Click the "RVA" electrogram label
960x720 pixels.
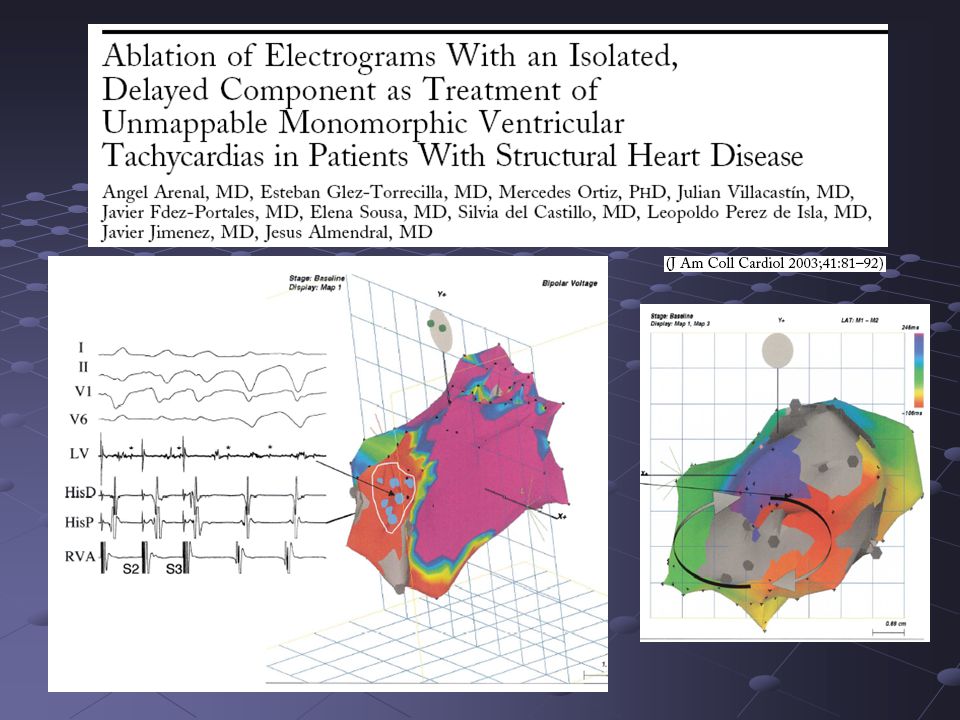point(80,557)
